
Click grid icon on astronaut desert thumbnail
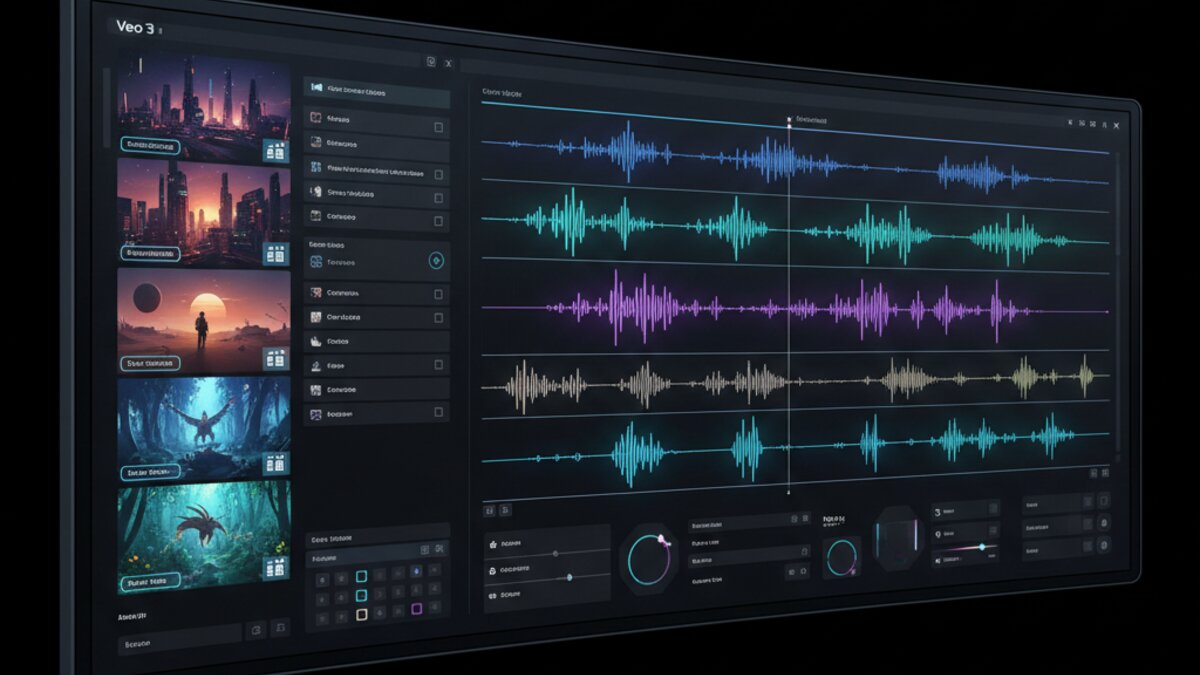(x=275, y=358)
